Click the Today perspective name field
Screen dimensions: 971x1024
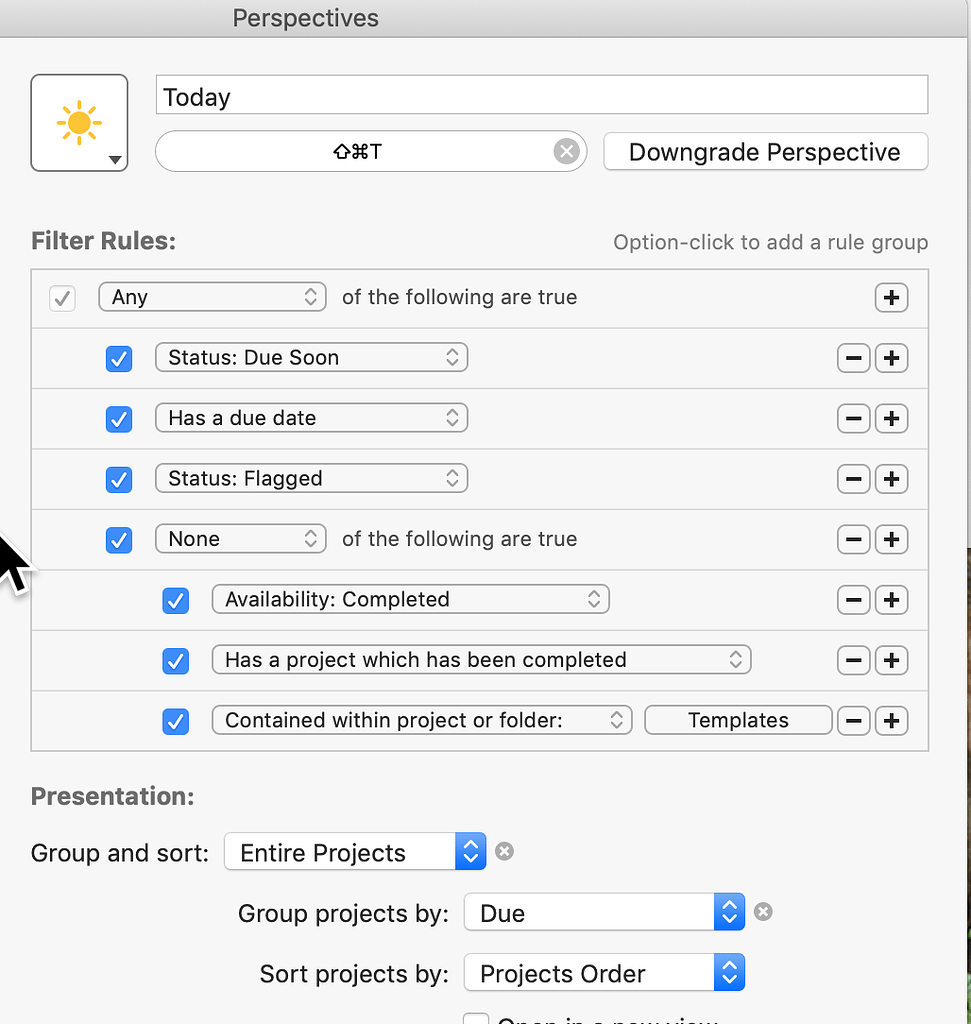click(541, 95)
